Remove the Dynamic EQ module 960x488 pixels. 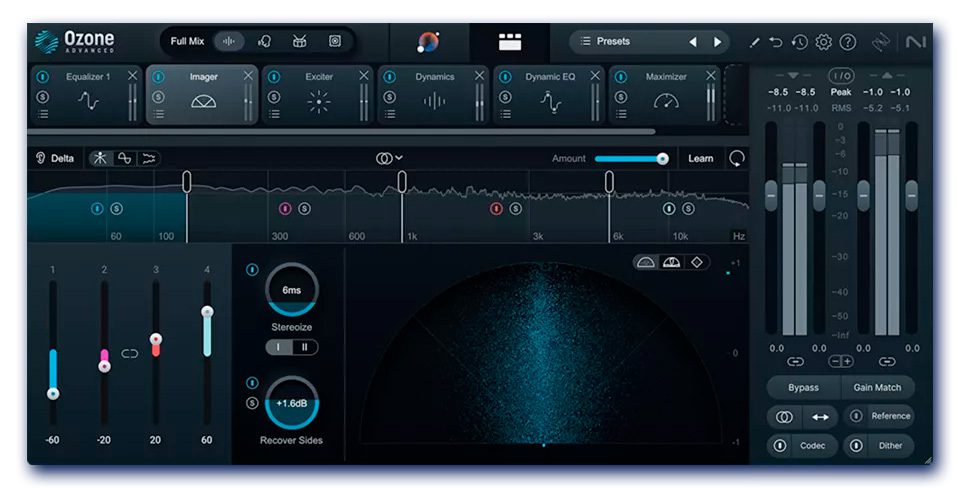pyautogui.click(x=594, y=75)
